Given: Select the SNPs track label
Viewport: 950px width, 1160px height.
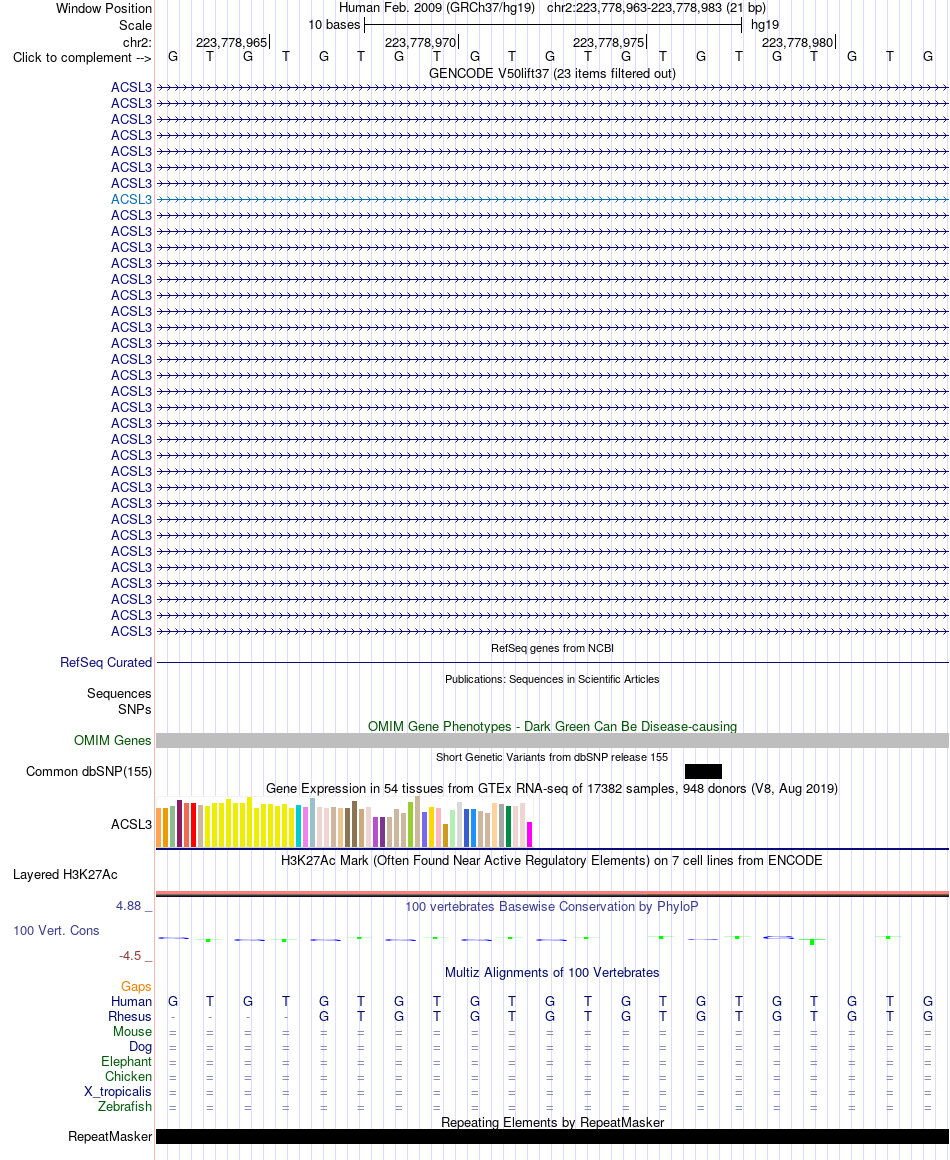Looking at the screenshot, I should click(135, 709).
